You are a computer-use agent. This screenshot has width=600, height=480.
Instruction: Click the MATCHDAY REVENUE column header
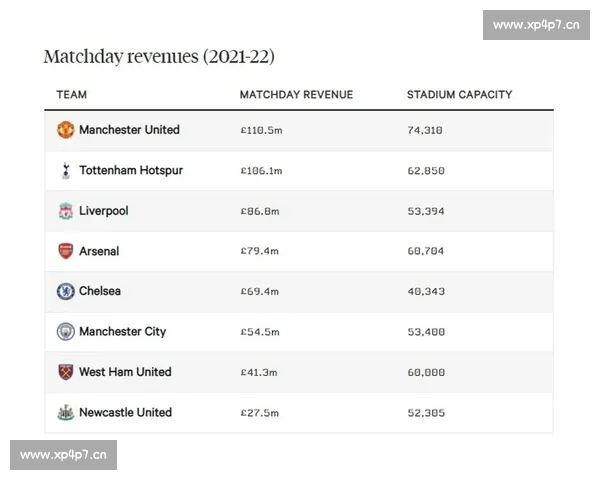(x=296, y=95)
